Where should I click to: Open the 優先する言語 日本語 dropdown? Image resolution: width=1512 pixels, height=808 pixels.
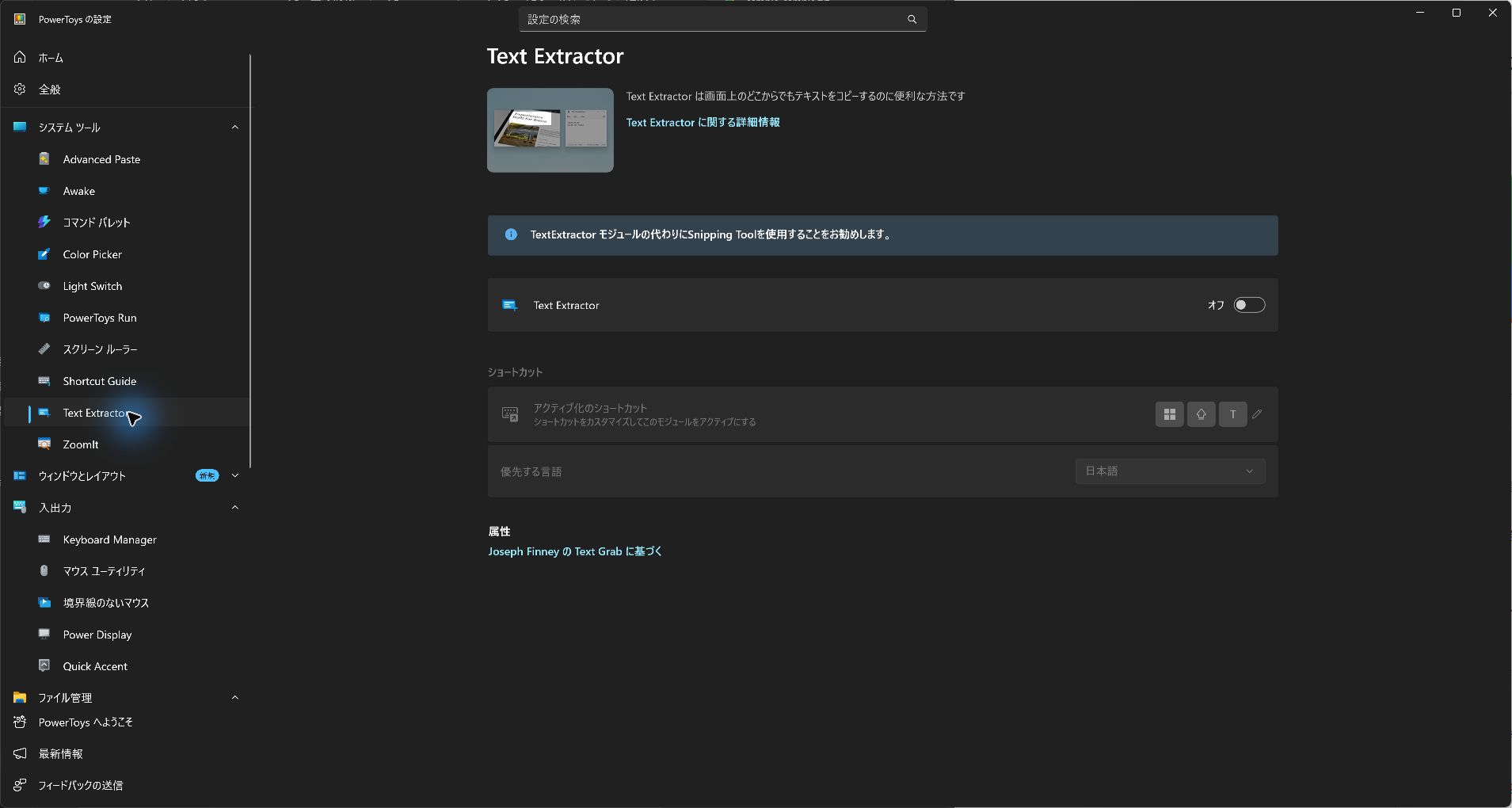click(1170, 471)
